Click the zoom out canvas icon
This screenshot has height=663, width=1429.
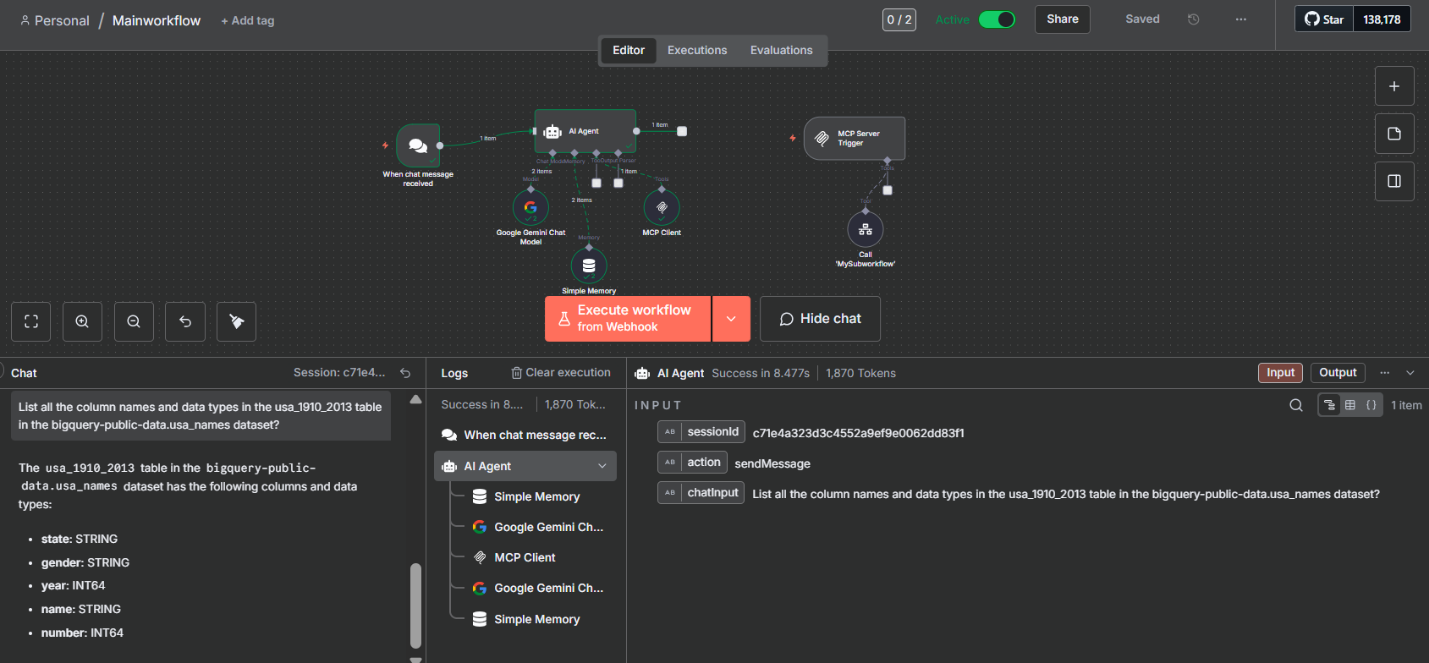[x=133, y=321]
